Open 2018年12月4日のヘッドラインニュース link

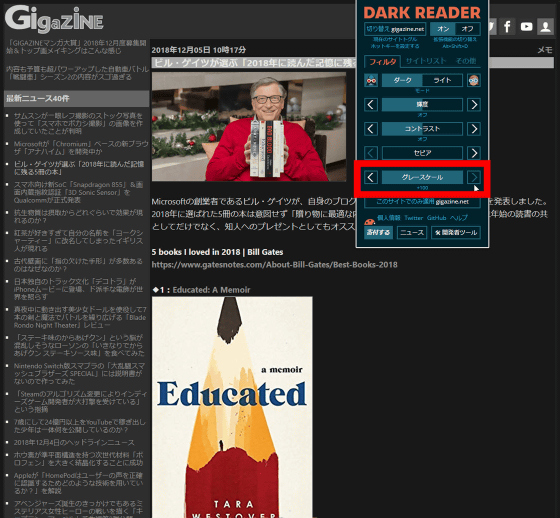pos(74,443)
